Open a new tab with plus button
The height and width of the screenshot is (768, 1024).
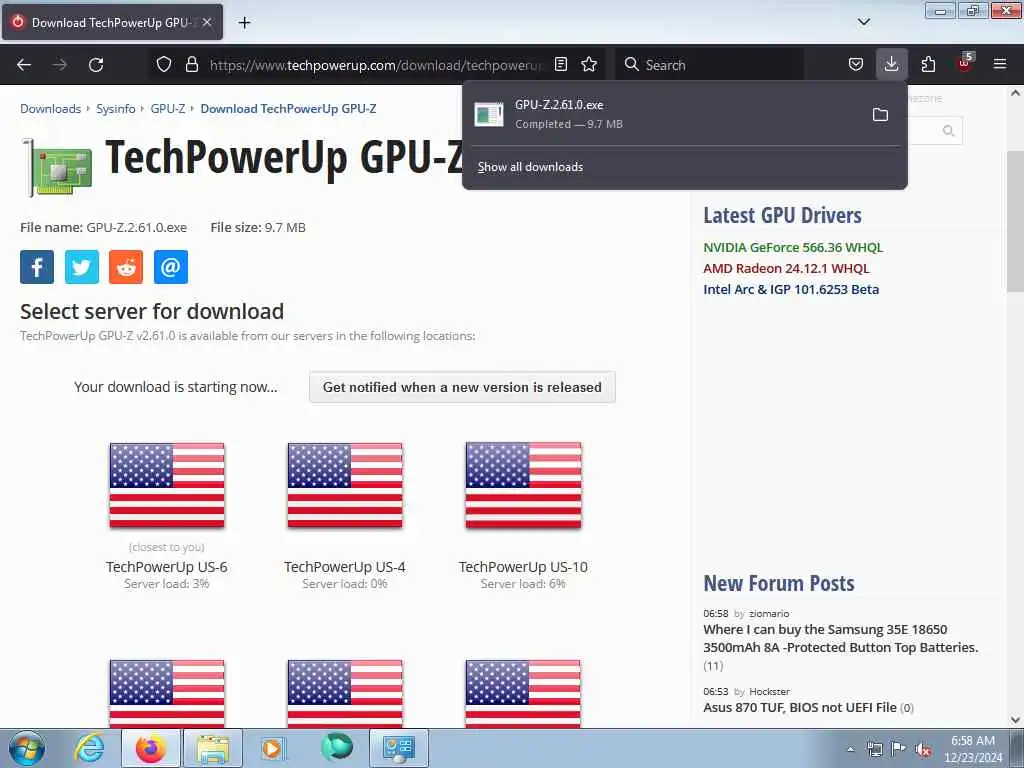(244, 23)
